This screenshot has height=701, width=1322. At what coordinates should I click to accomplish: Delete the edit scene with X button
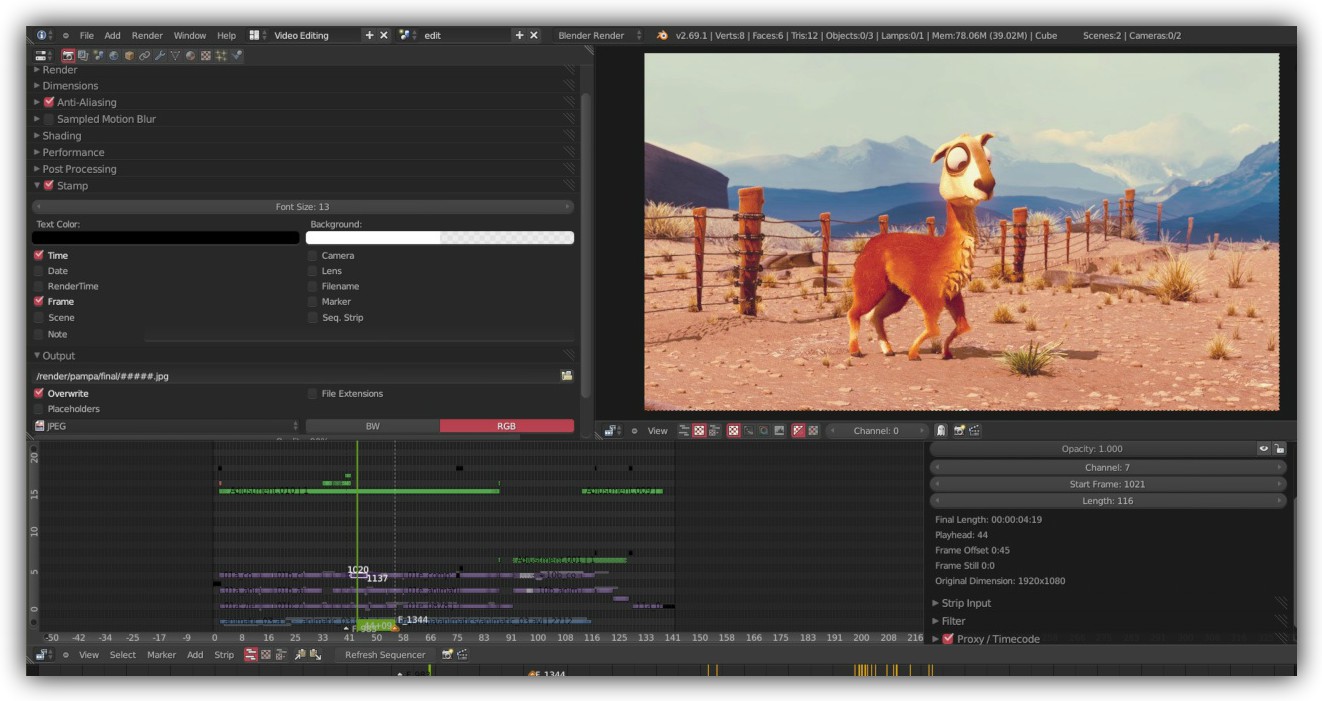coord(534,35)
